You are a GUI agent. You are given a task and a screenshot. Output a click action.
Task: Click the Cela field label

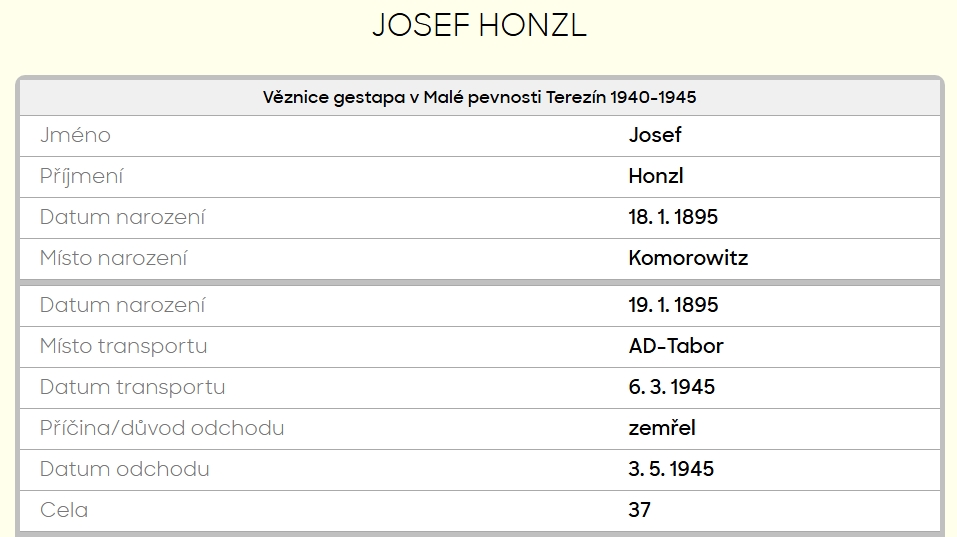coord(64,510)
